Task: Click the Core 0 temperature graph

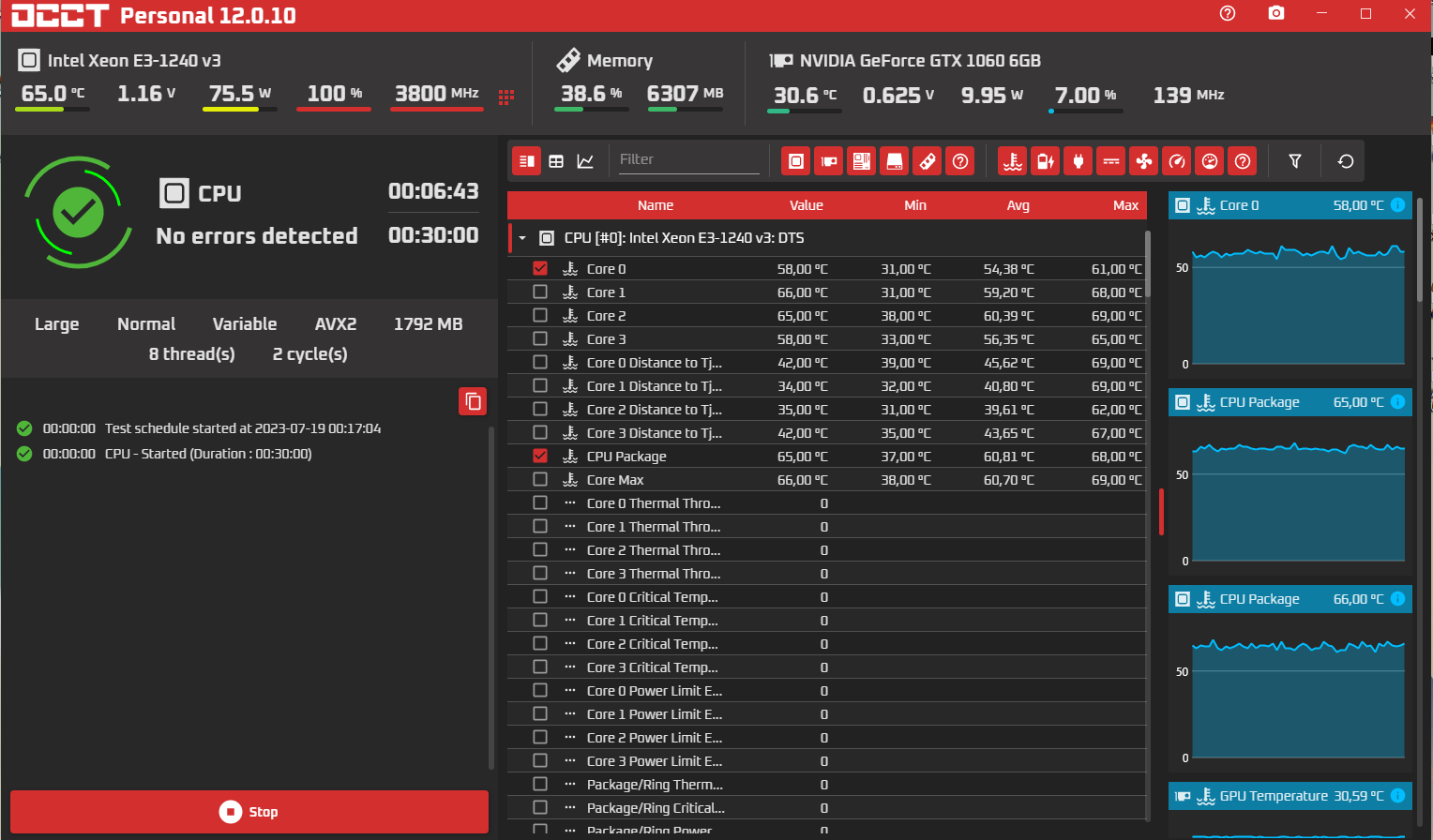Action: click(1298, 303)
